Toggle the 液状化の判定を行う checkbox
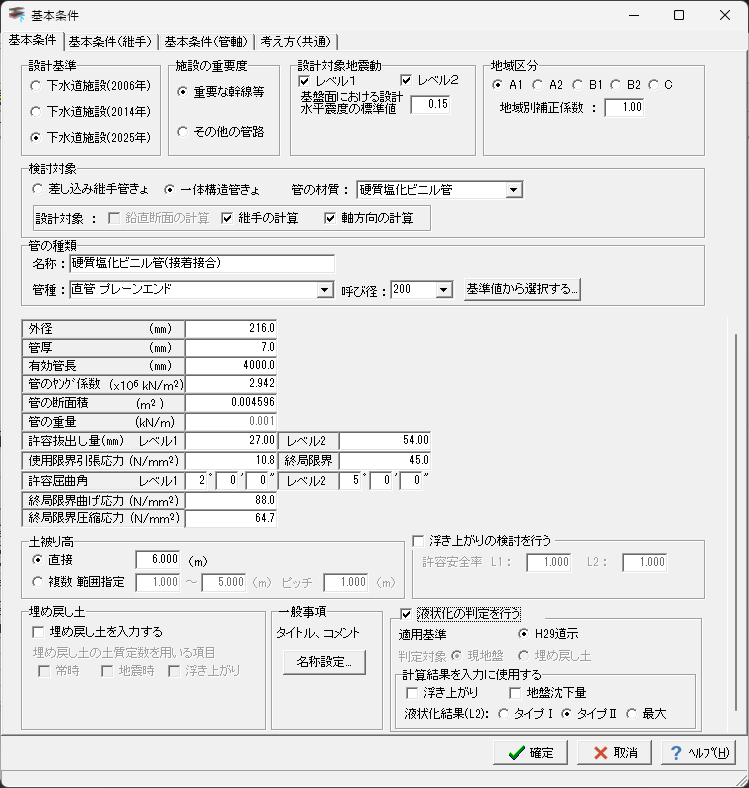The width and height of the screenshot is (749, 788). 406,613
